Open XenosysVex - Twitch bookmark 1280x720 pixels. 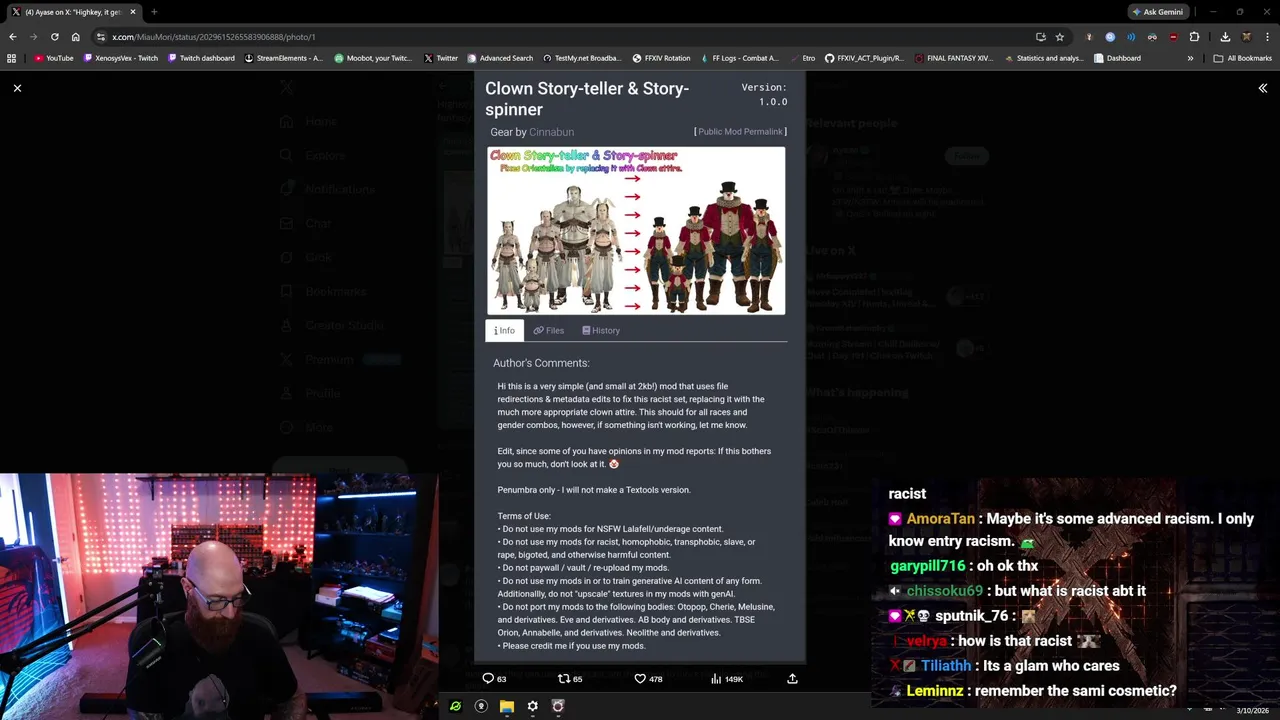(x=121, y=58)
